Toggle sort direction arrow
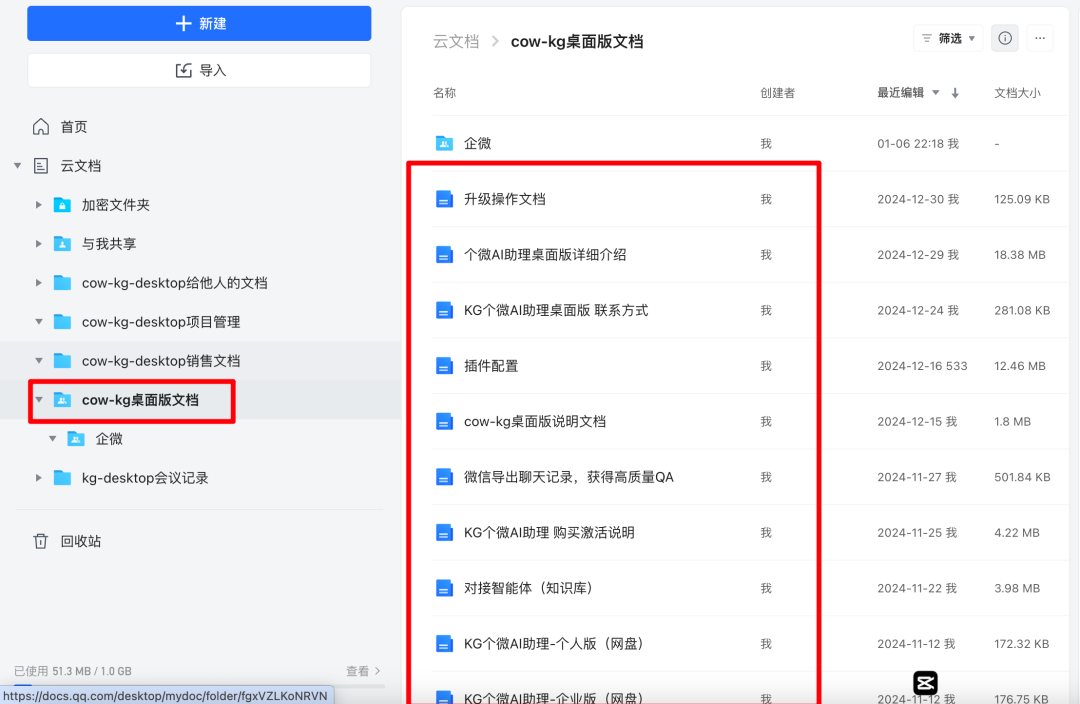 955,93
